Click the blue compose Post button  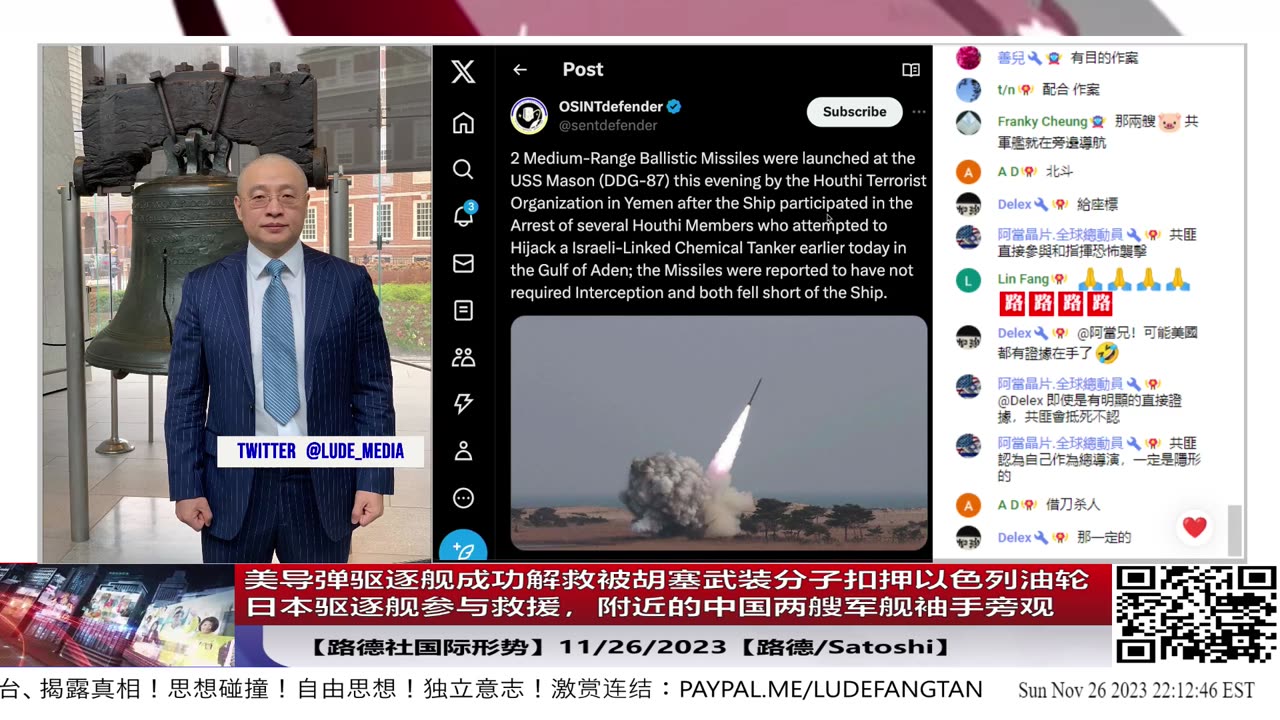[x=463, y=546]
